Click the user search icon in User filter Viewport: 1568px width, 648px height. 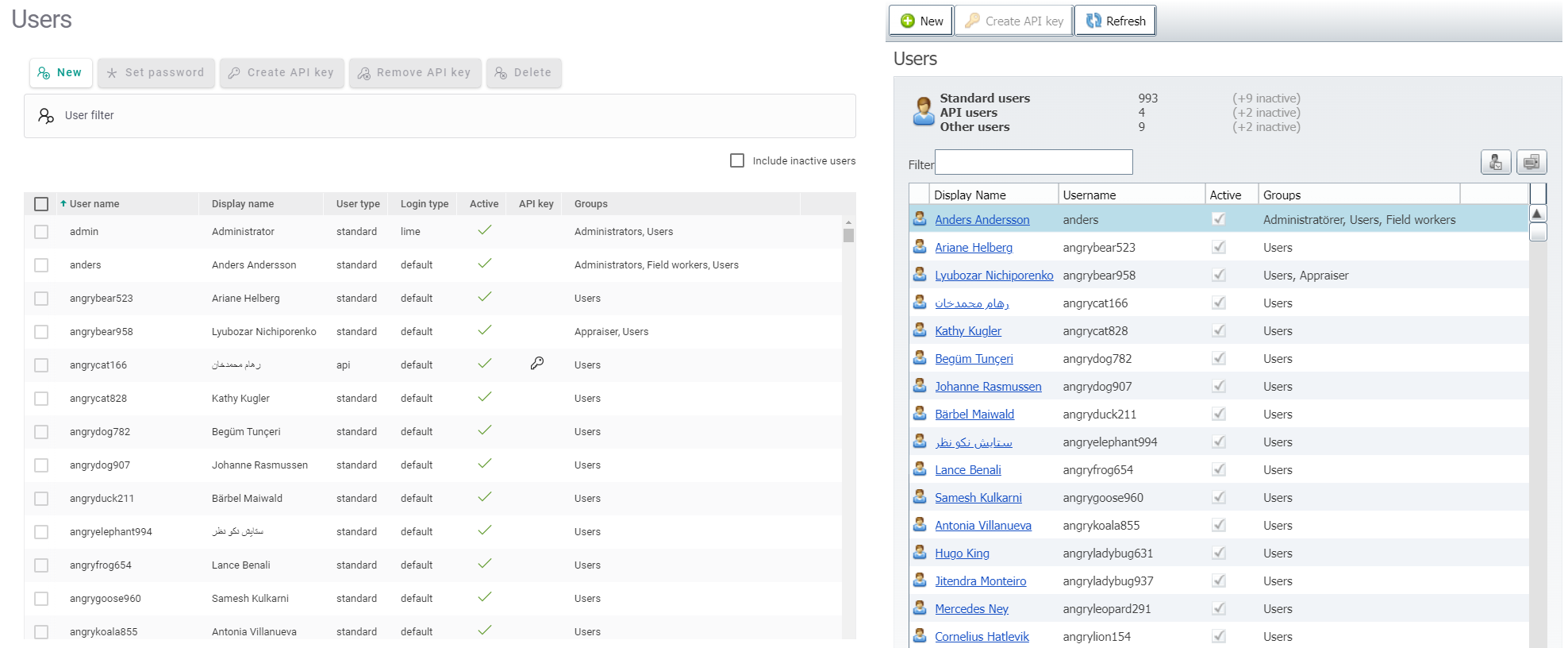tap(46, 116)
